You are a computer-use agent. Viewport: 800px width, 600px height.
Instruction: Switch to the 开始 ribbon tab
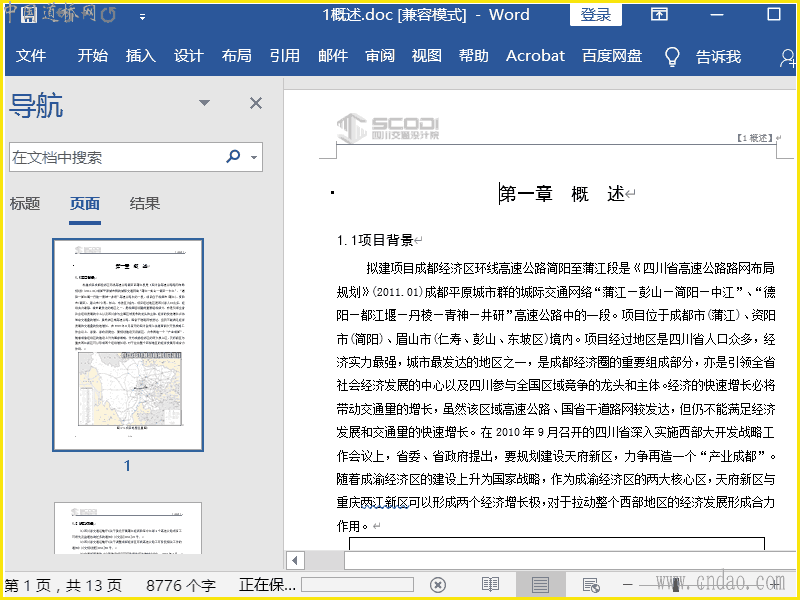[92, 55]
